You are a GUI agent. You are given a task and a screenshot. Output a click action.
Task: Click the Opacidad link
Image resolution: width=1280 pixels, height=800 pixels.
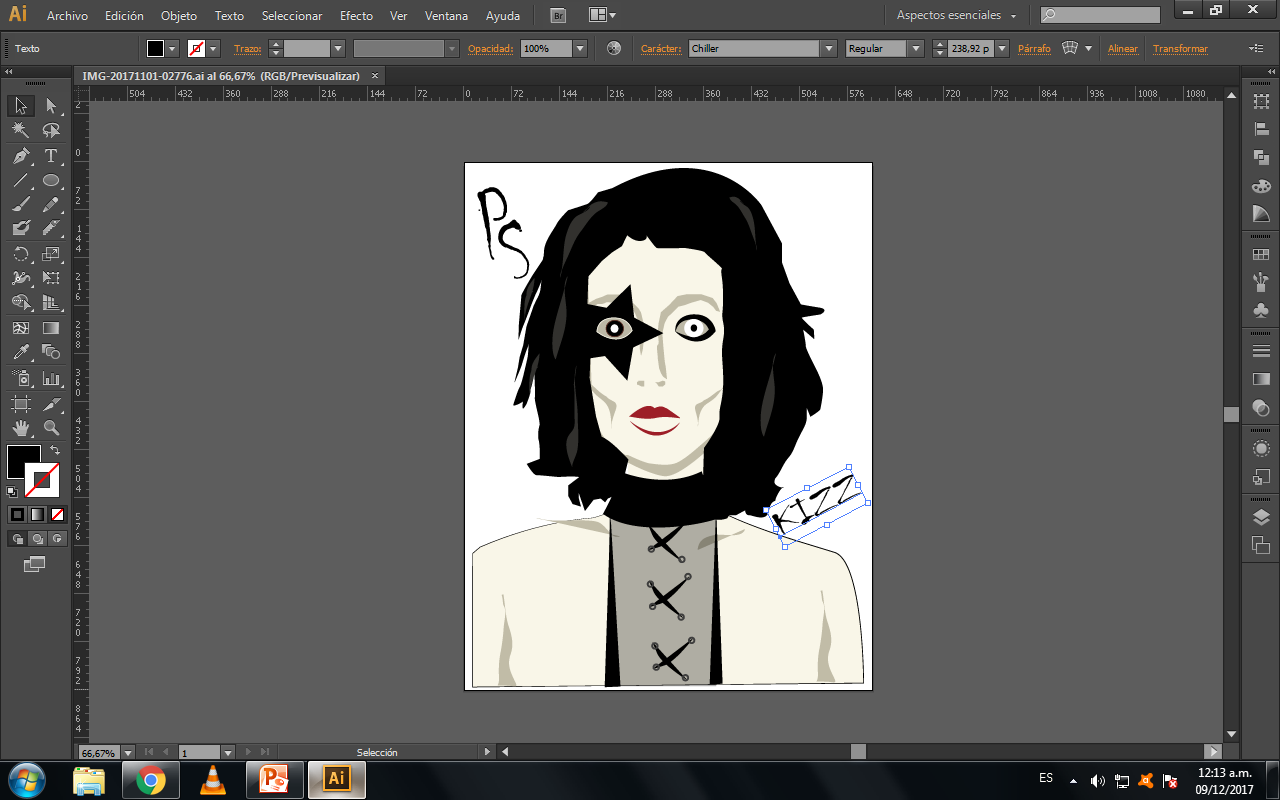(490, 49)
